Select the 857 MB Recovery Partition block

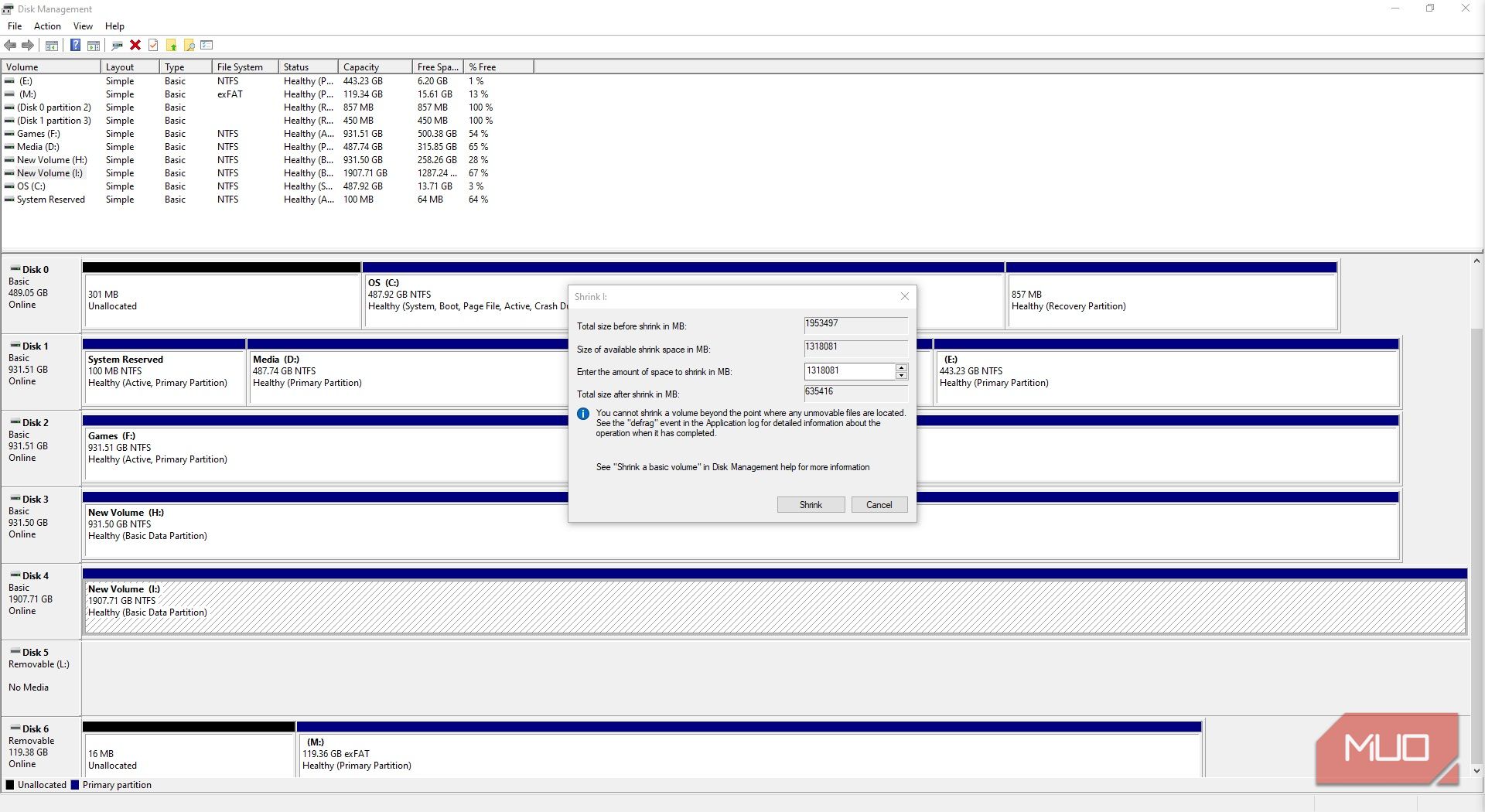(x=1172, y=295)
